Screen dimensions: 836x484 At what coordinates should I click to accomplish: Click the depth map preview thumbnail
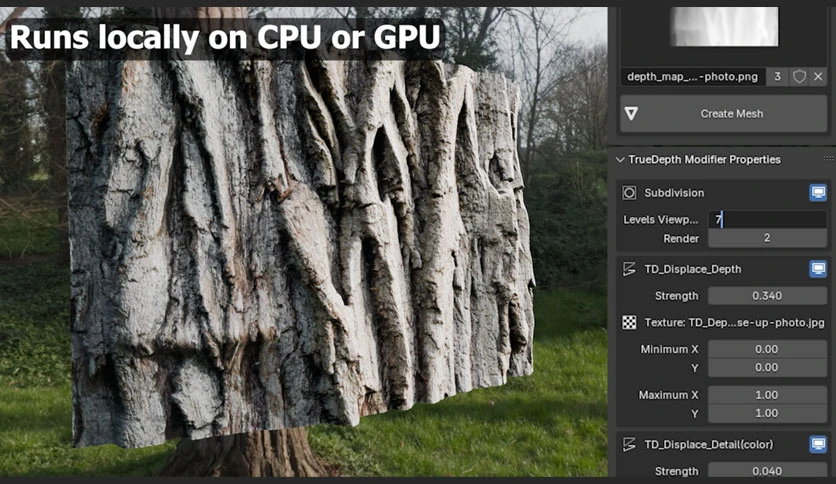point(724,26)
